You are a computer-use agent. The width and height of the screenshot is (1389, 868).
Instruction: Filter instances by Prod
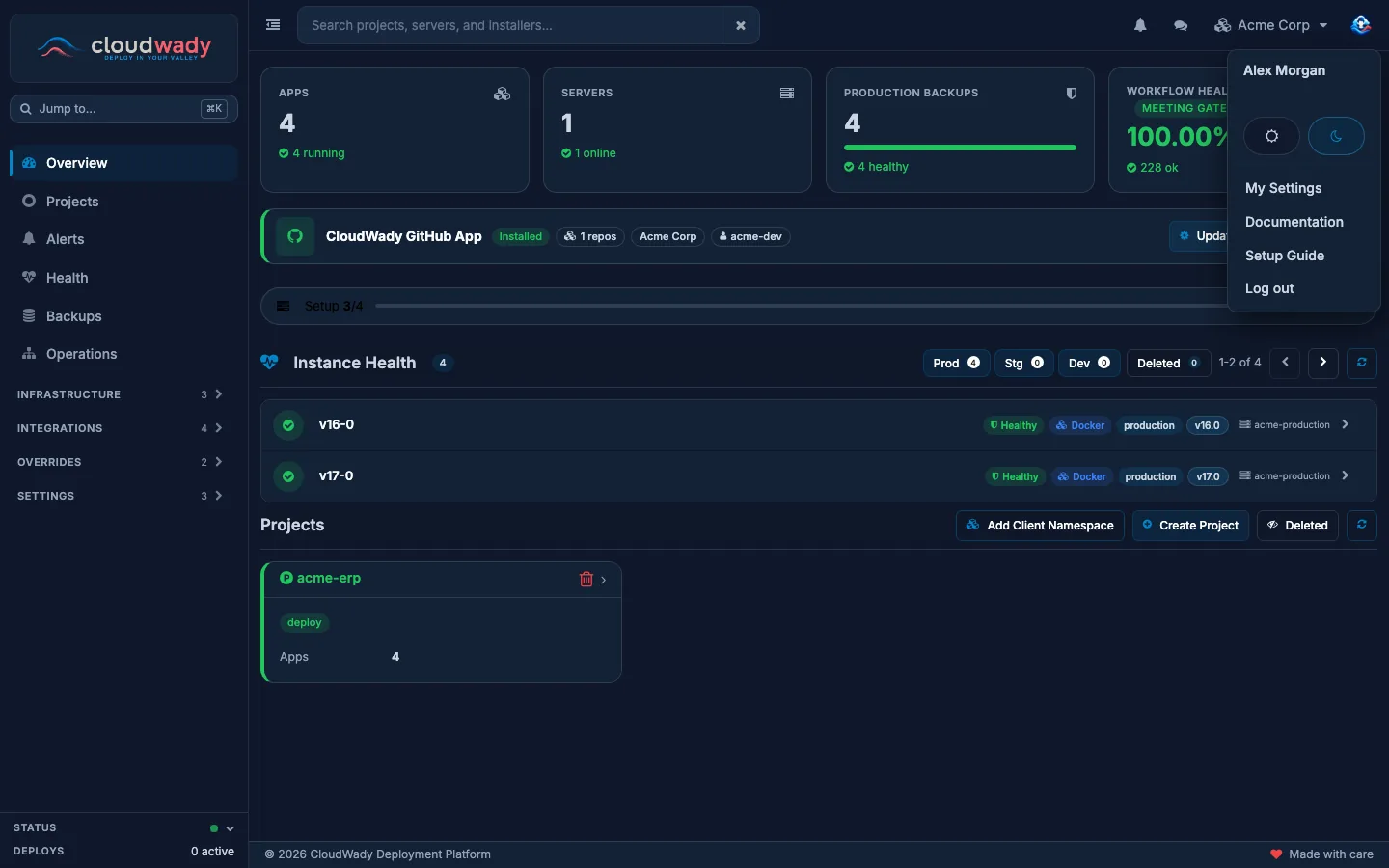pyautogui.click(x=956, y=363)
